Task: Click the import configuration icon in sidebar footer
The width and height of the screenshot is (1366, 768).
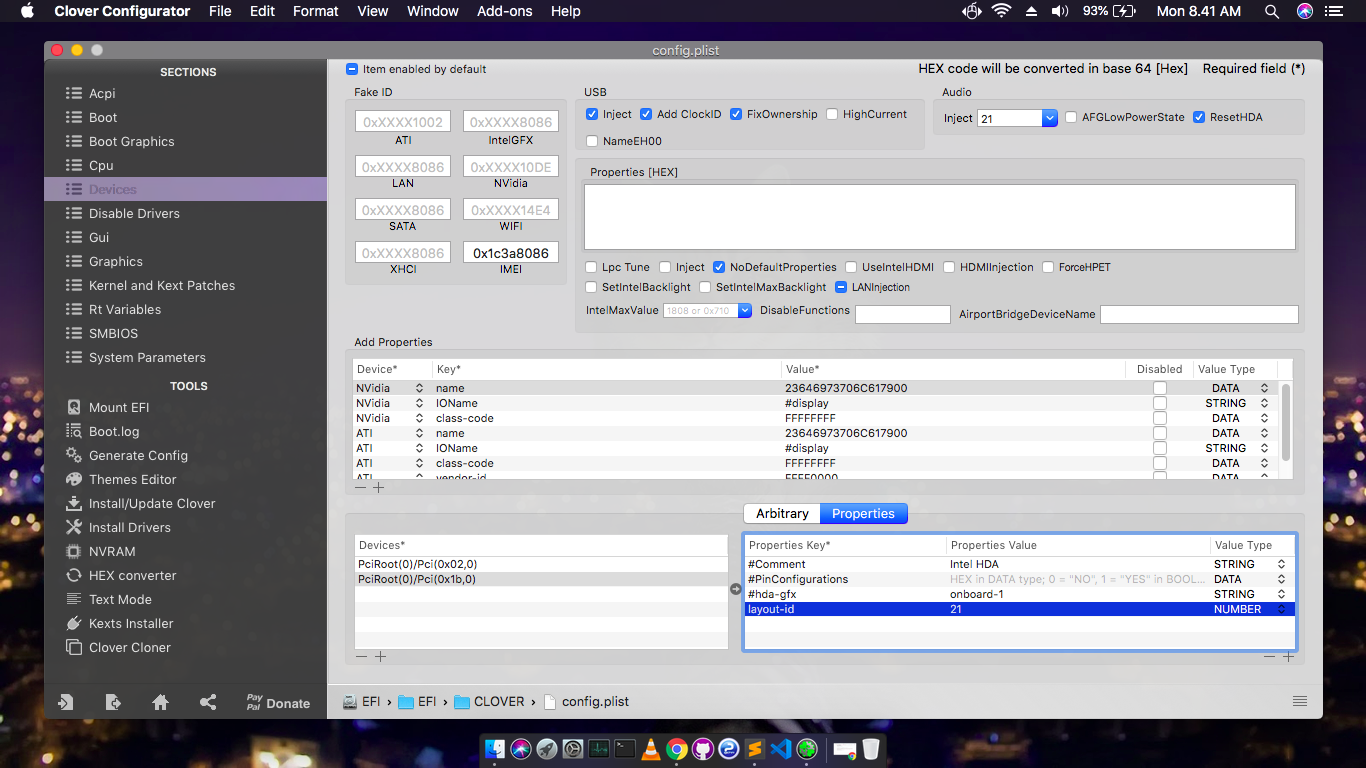Action: coord(66,702)
